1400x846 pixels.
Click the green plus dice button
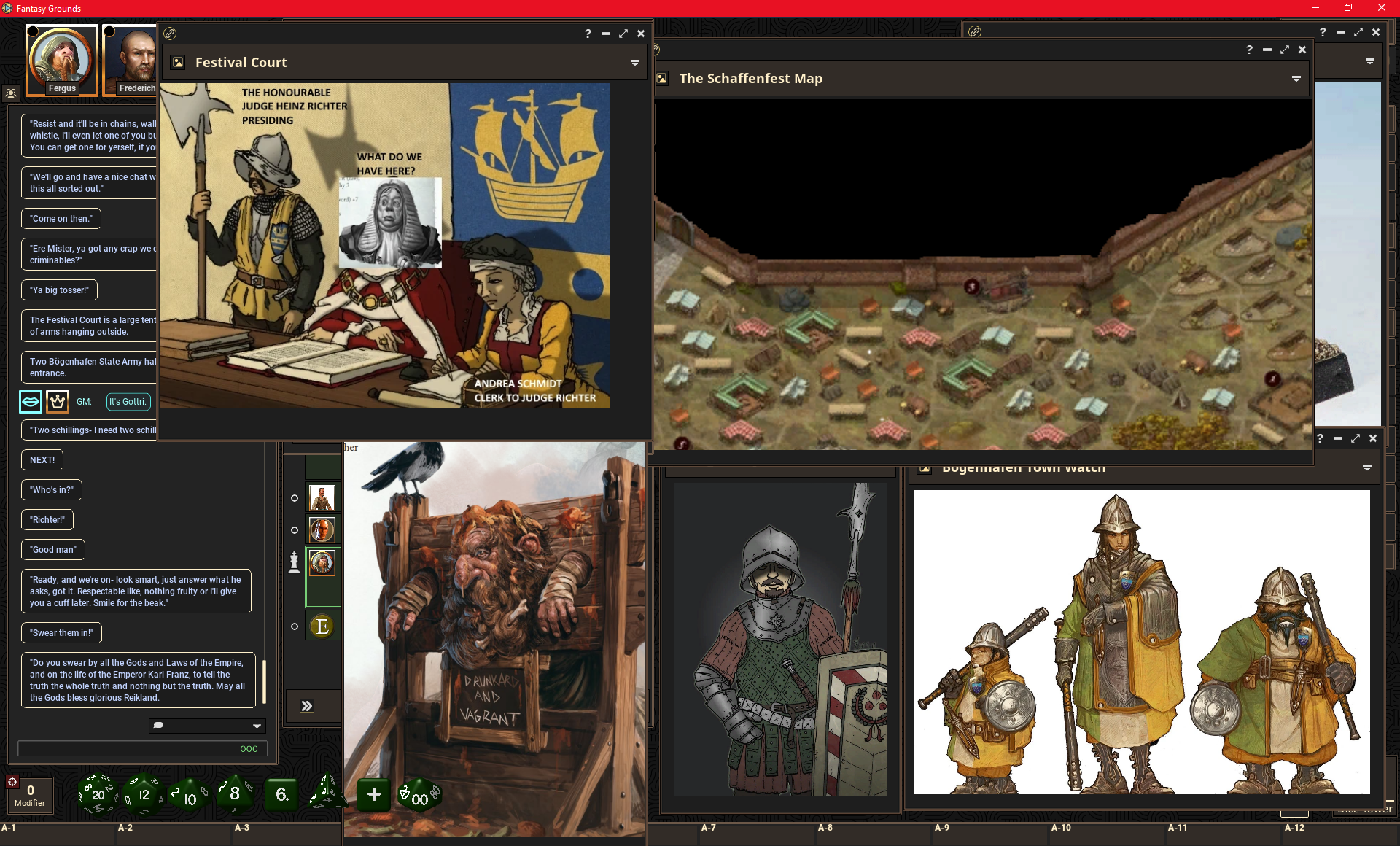point(374,794)
